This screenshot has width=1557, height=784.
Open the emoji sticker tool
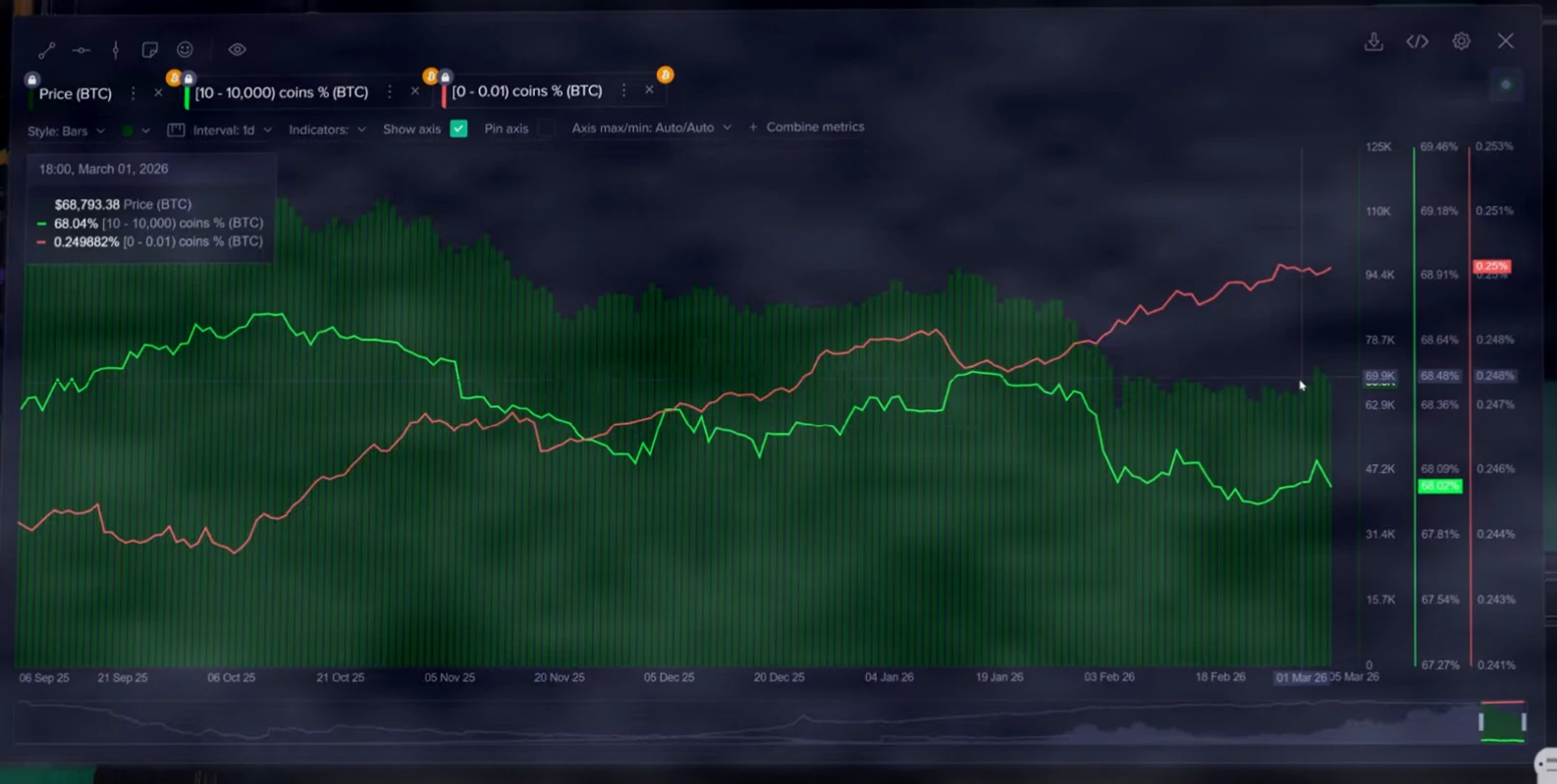[x=185, y=50]
